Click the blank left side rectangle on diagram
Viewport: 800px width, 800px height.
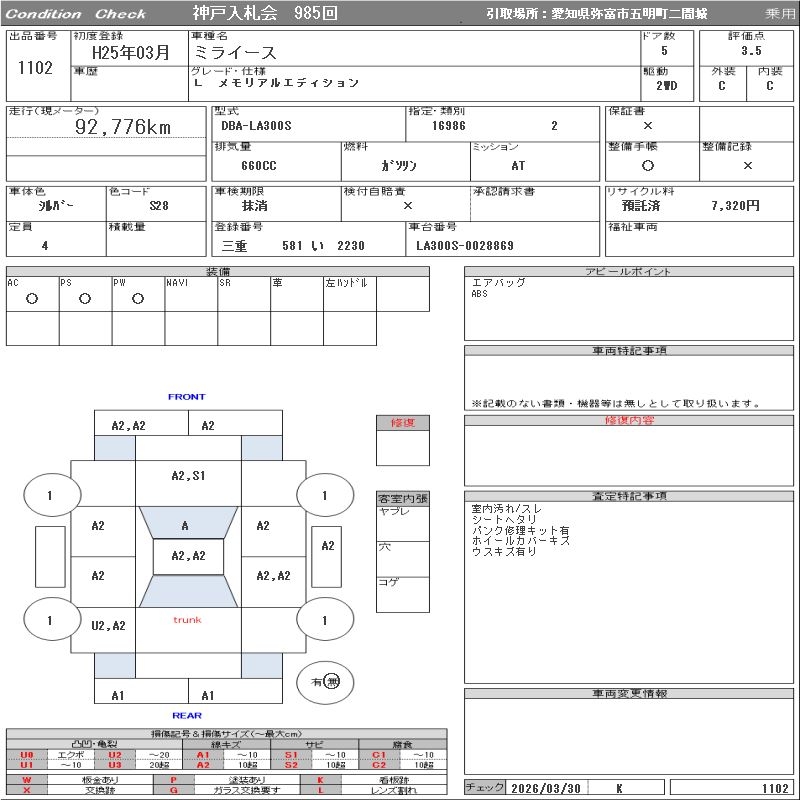tap(49, 556)
